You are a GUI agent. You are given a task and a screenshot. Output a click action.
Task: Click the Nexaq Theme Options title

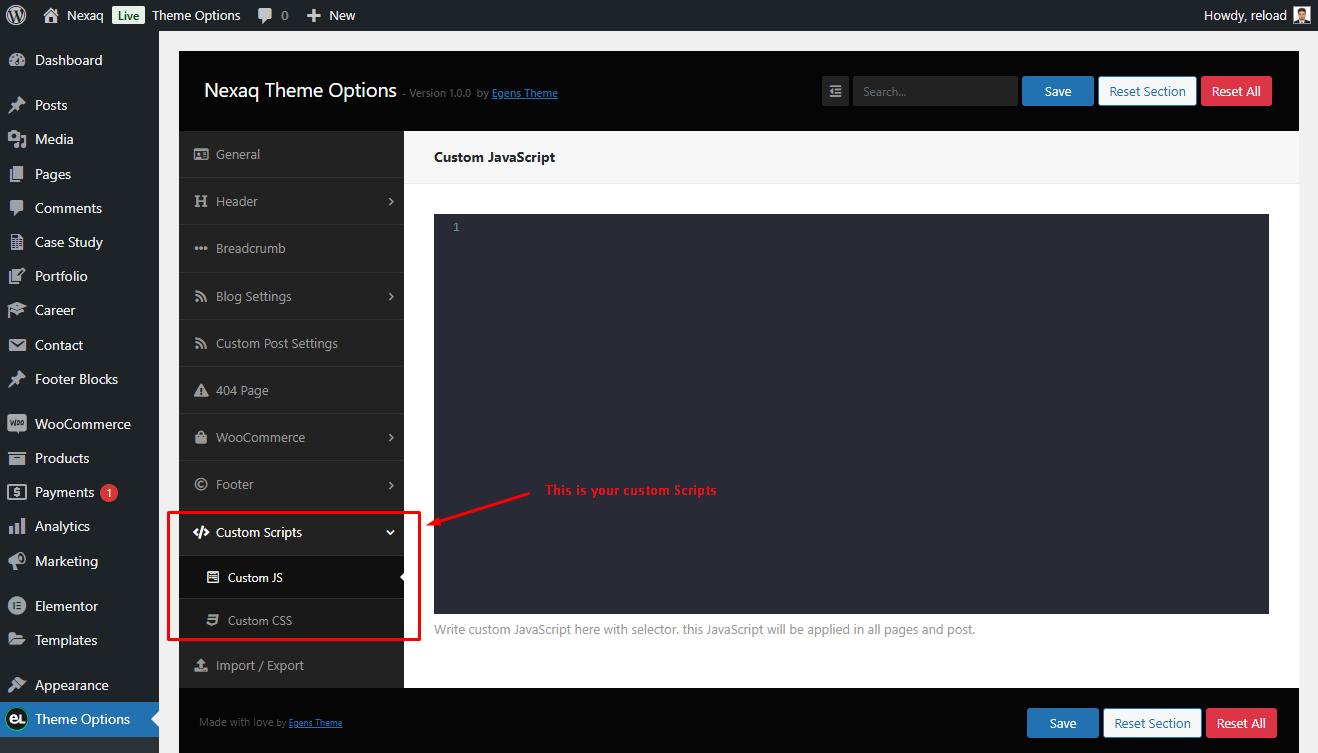click(x=300, y=90)
